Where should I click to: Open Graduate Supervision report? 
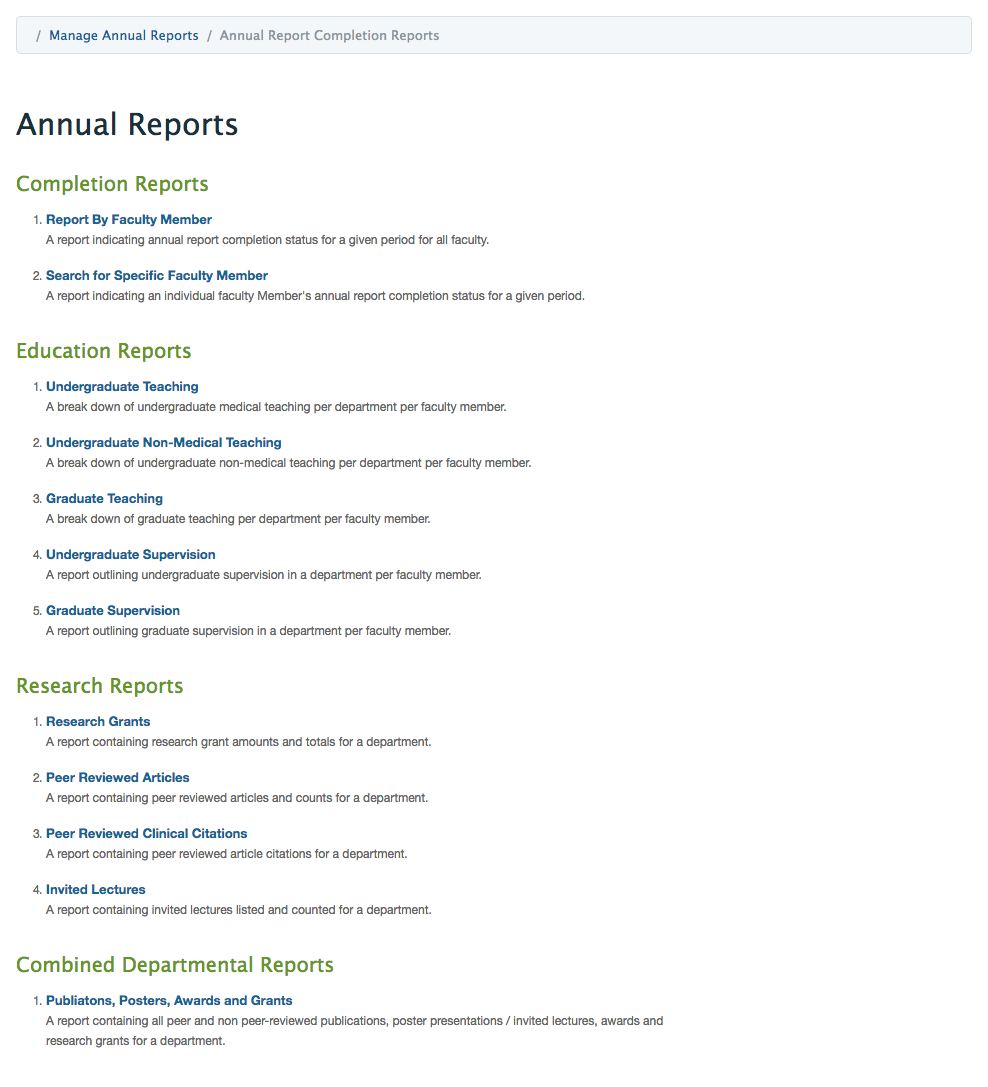[113, 611]
